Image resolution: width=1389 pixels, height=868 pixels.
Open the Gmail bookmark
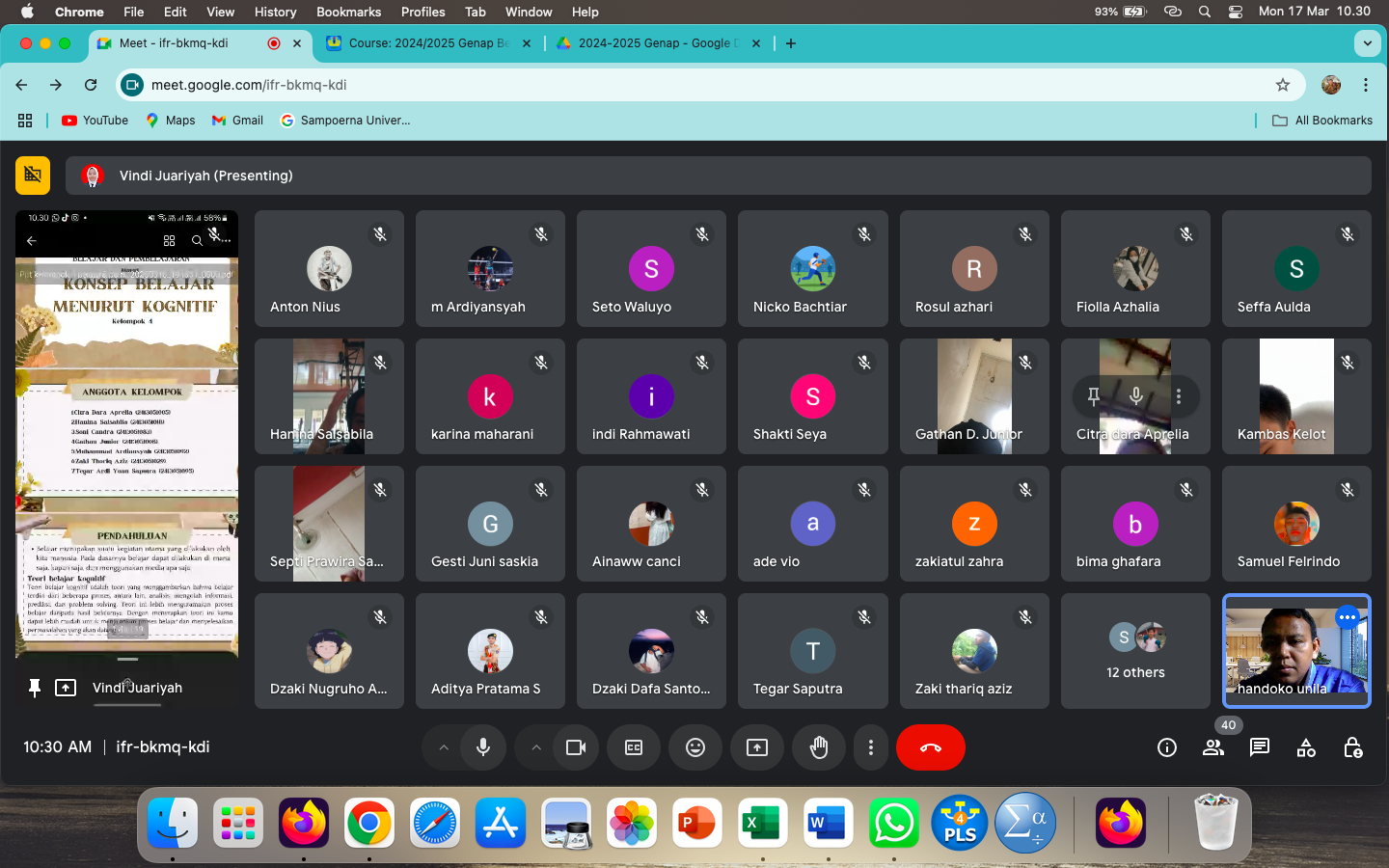coord(238,121)
